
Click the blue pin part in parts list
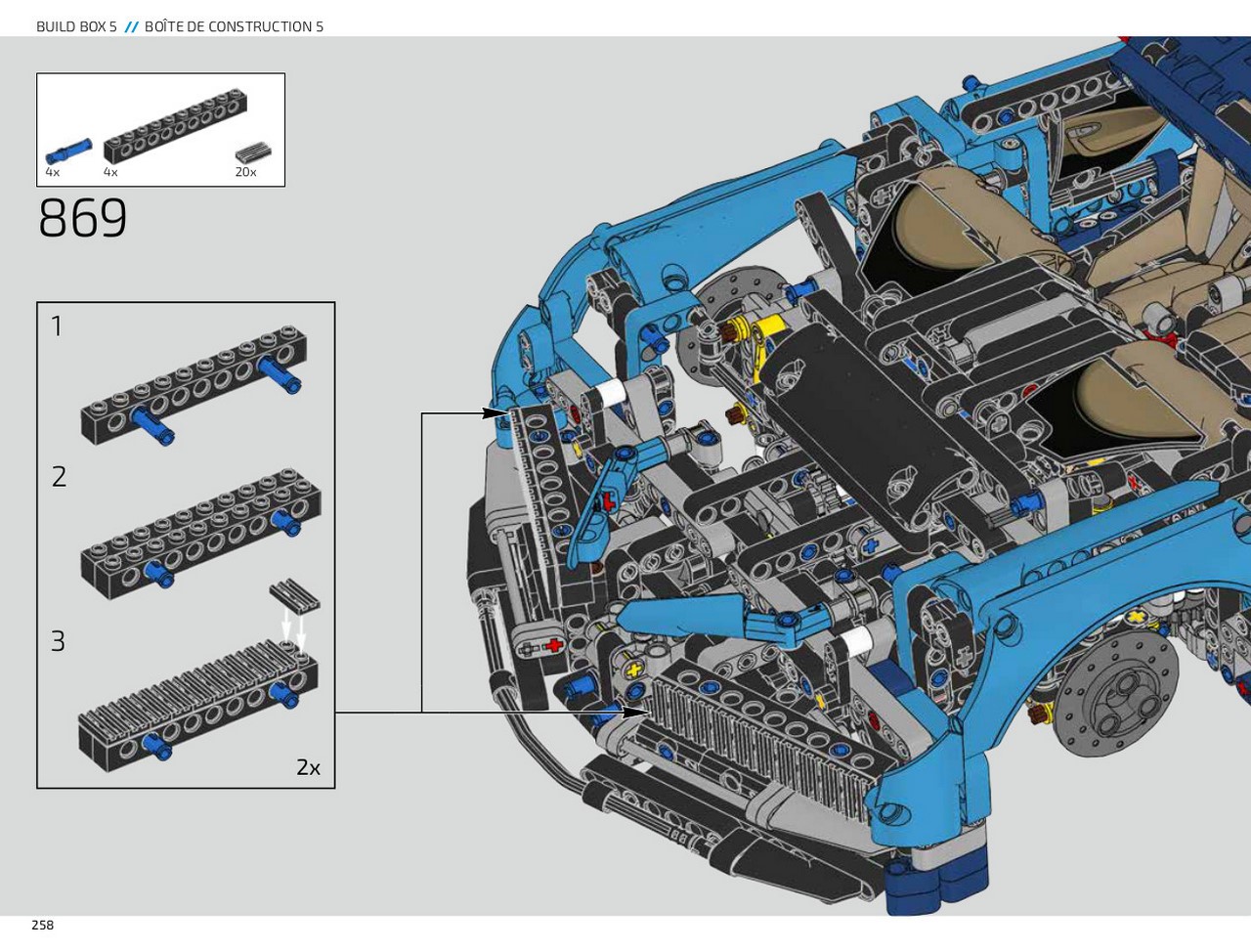coord(68,152)
